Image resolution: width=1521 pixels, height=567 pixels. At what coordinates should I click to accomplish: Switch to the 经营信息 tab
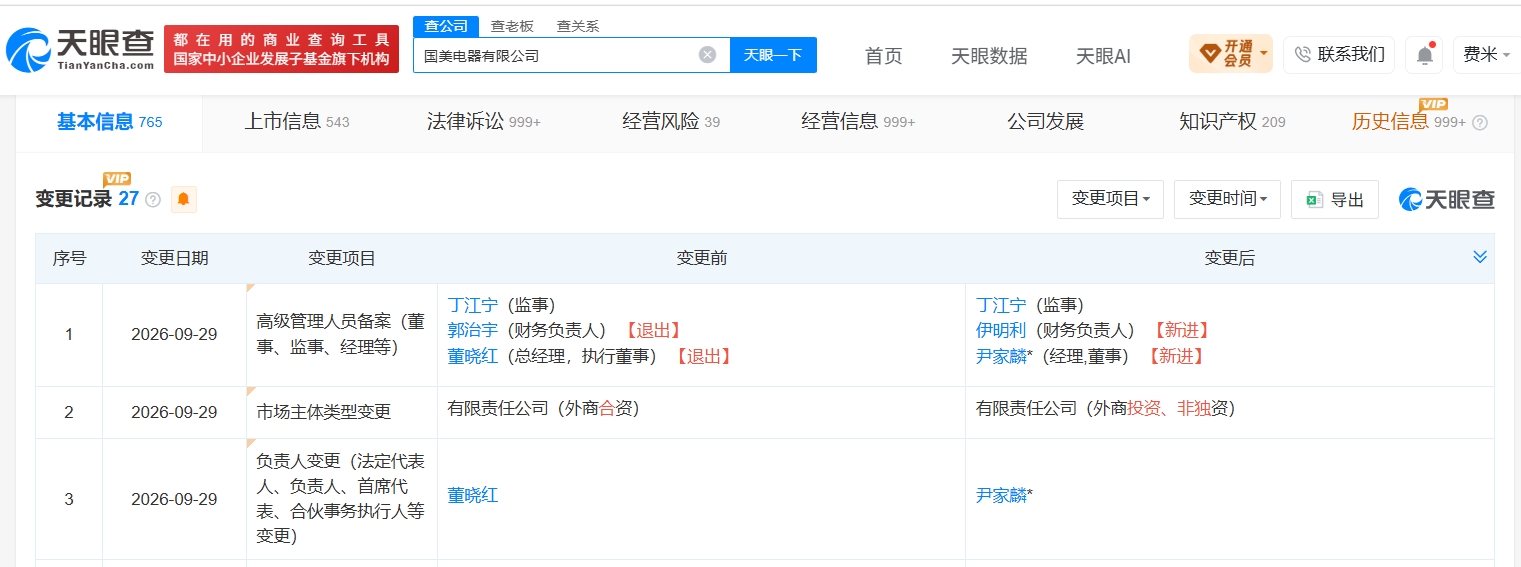pos(858,122)
